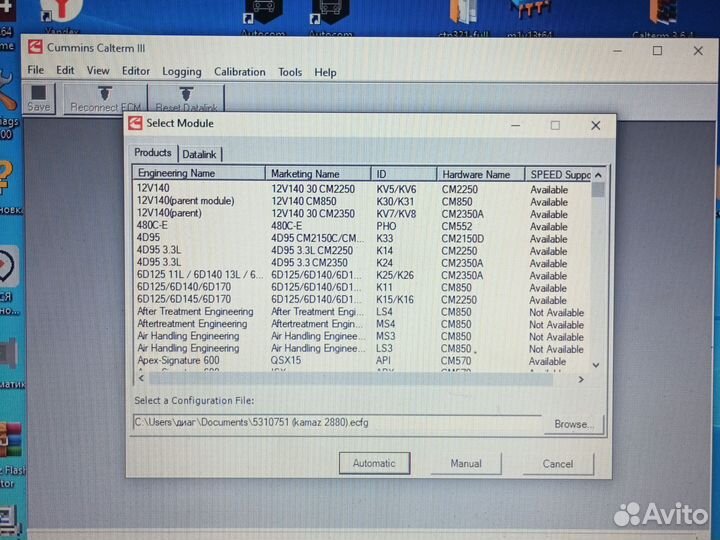720x540 pixels.
Task: Click the CM2150D hardware name cell
Action: point(462,239)
